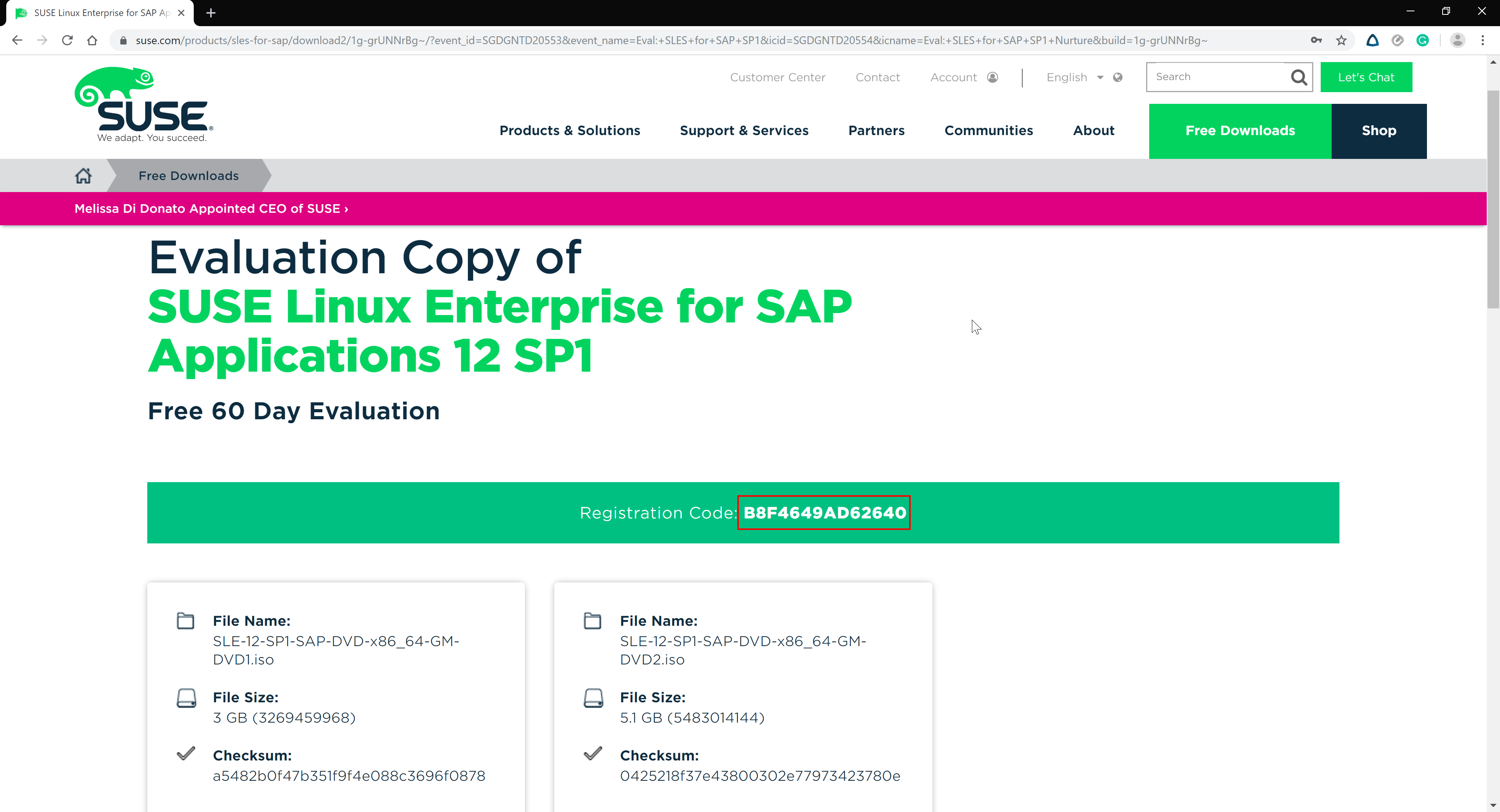Switch to the SUSE Linux Enterprise browser tab
This screenshot has height=812, width=1500.
[100, 13]
